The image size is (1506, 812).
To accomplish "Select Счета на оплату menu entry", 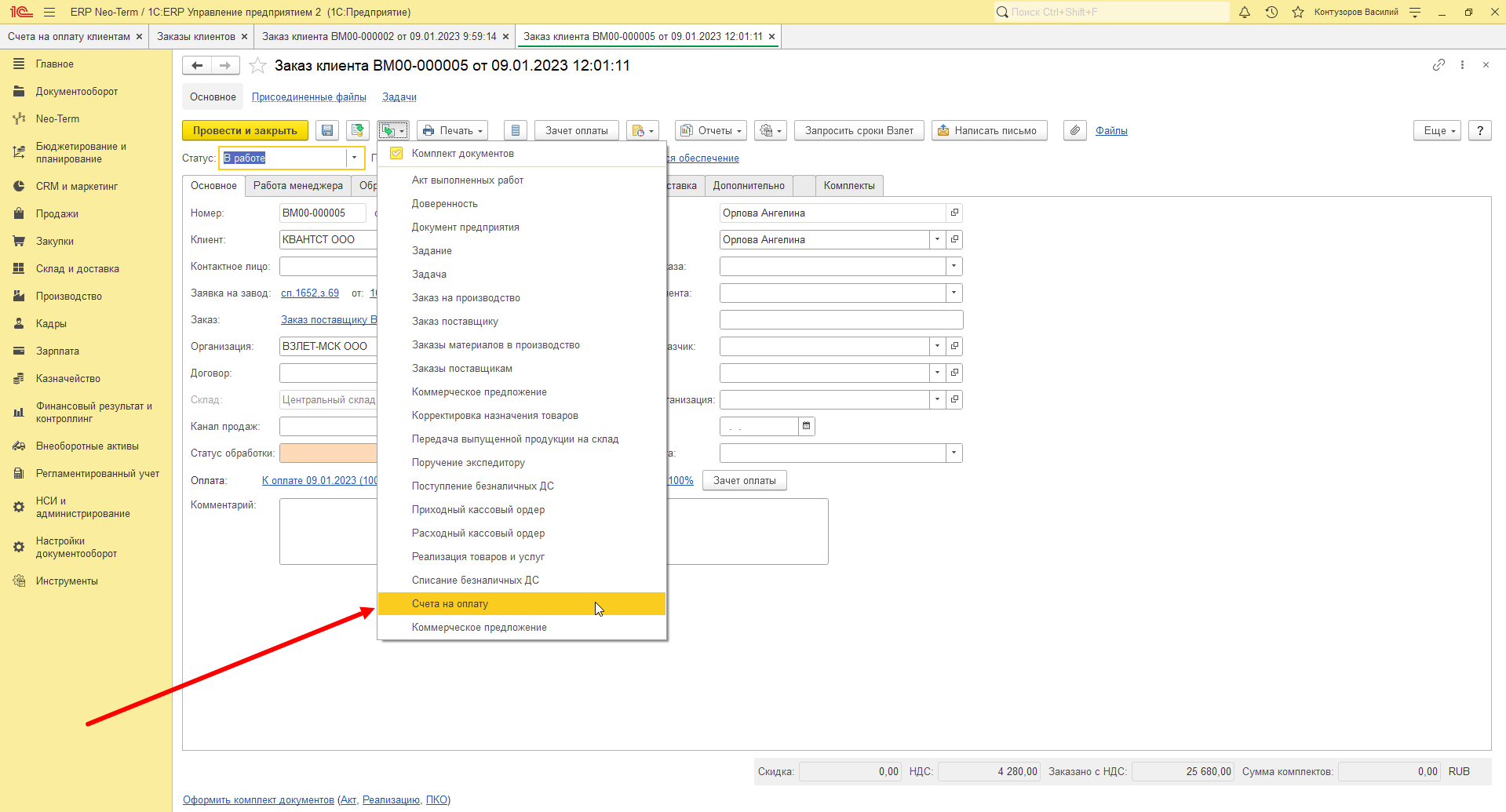I will [x=522, y=603].
